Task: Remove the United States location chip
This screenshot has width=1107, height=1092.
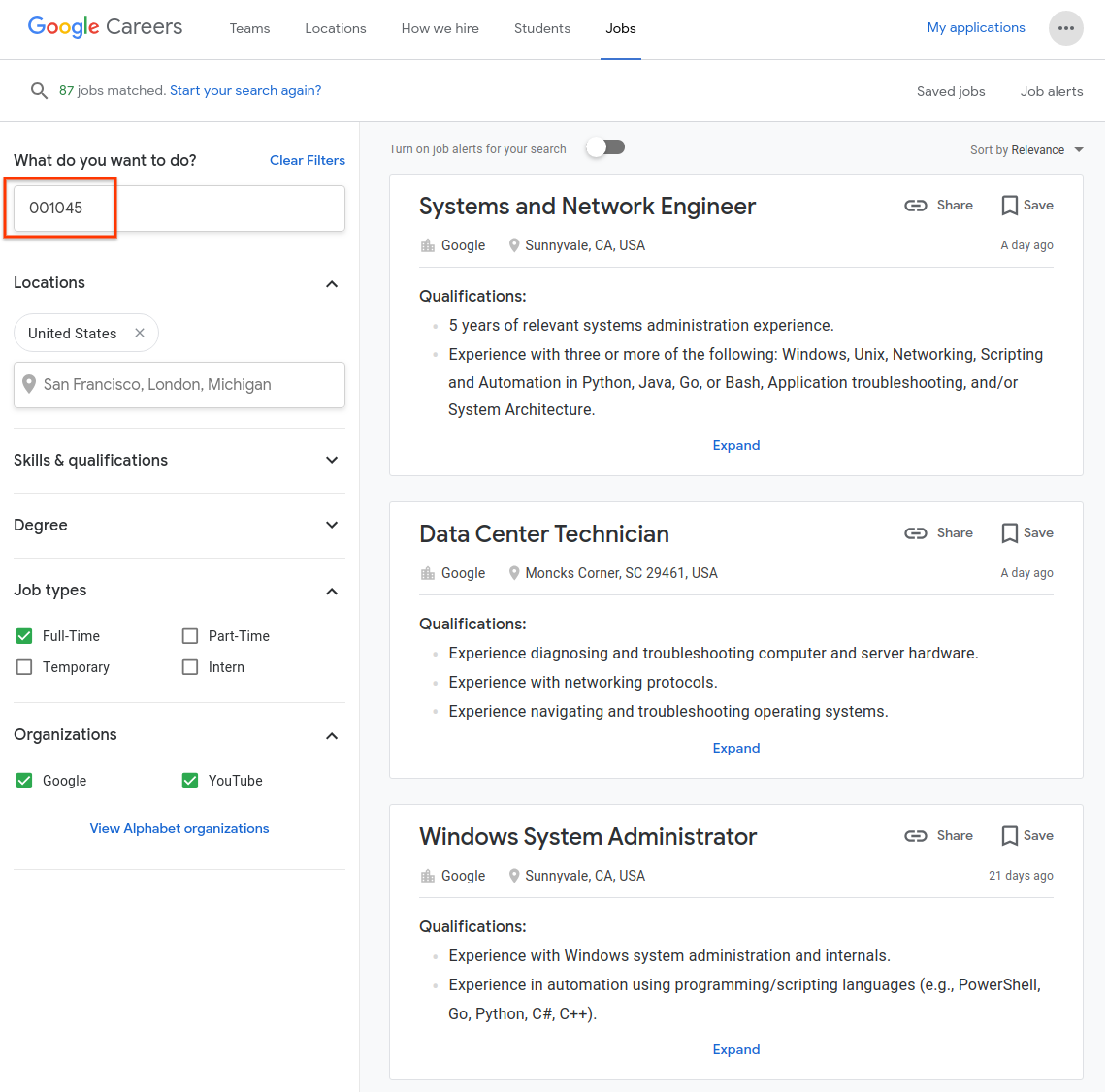Action: point(140,333)
